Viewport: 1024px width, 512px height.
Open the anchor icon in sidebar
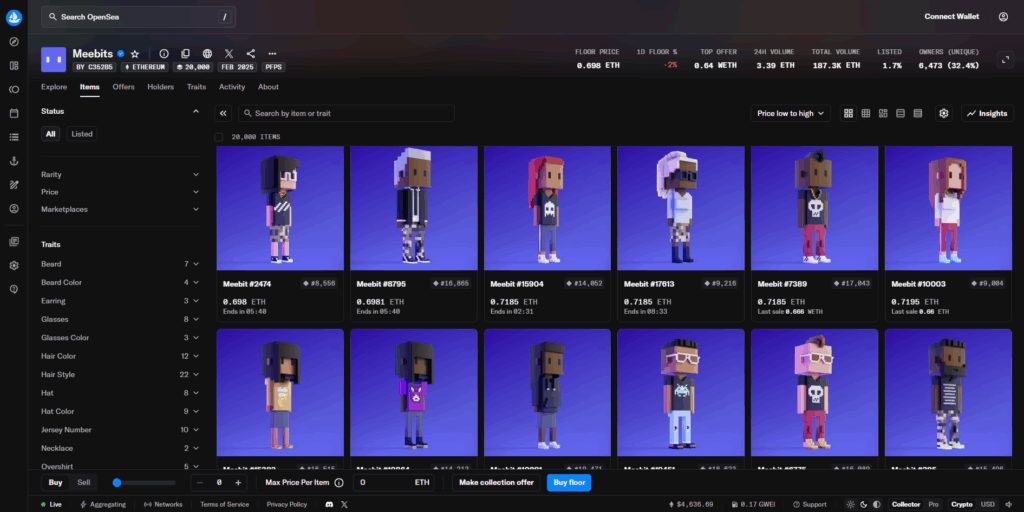tap(14, 161)
